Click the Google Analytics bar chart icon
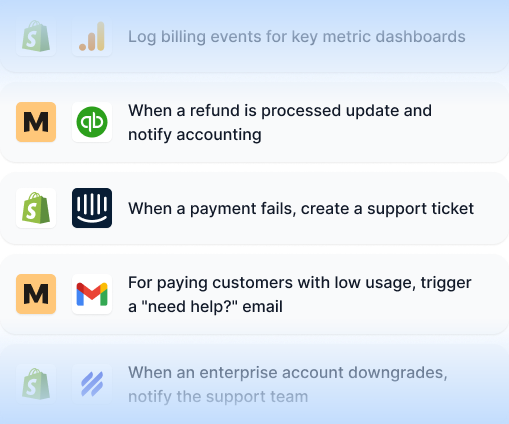The width and height of the screenshot is (509, 424). pos(92,36)
